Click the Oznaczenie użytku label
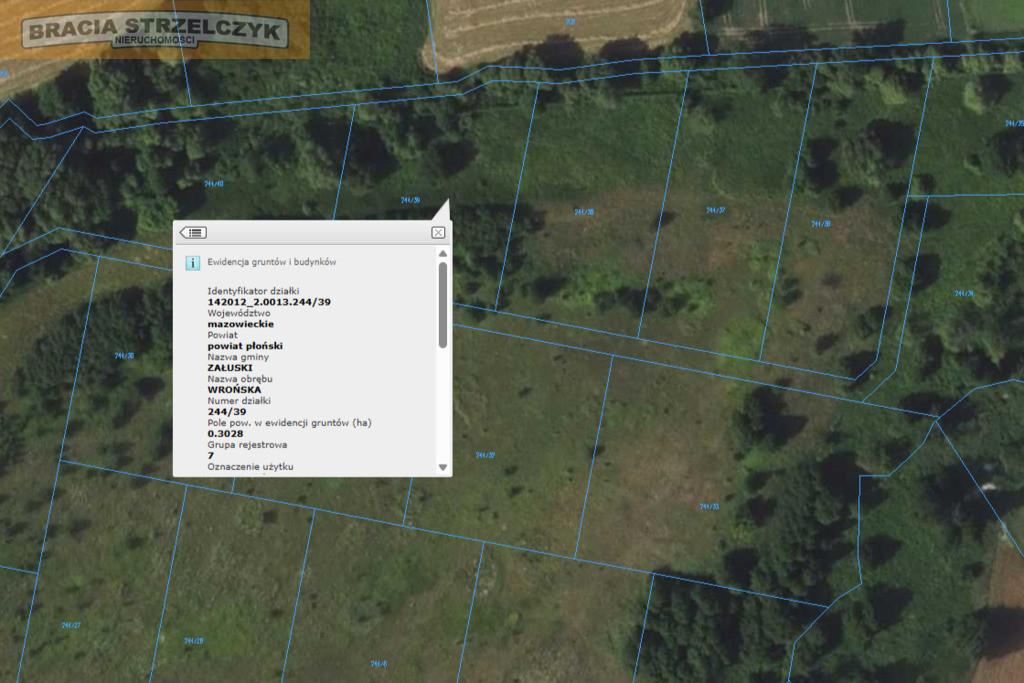Image resolution: width=1024 pixels, height=683 pixels. pos(250,467)
